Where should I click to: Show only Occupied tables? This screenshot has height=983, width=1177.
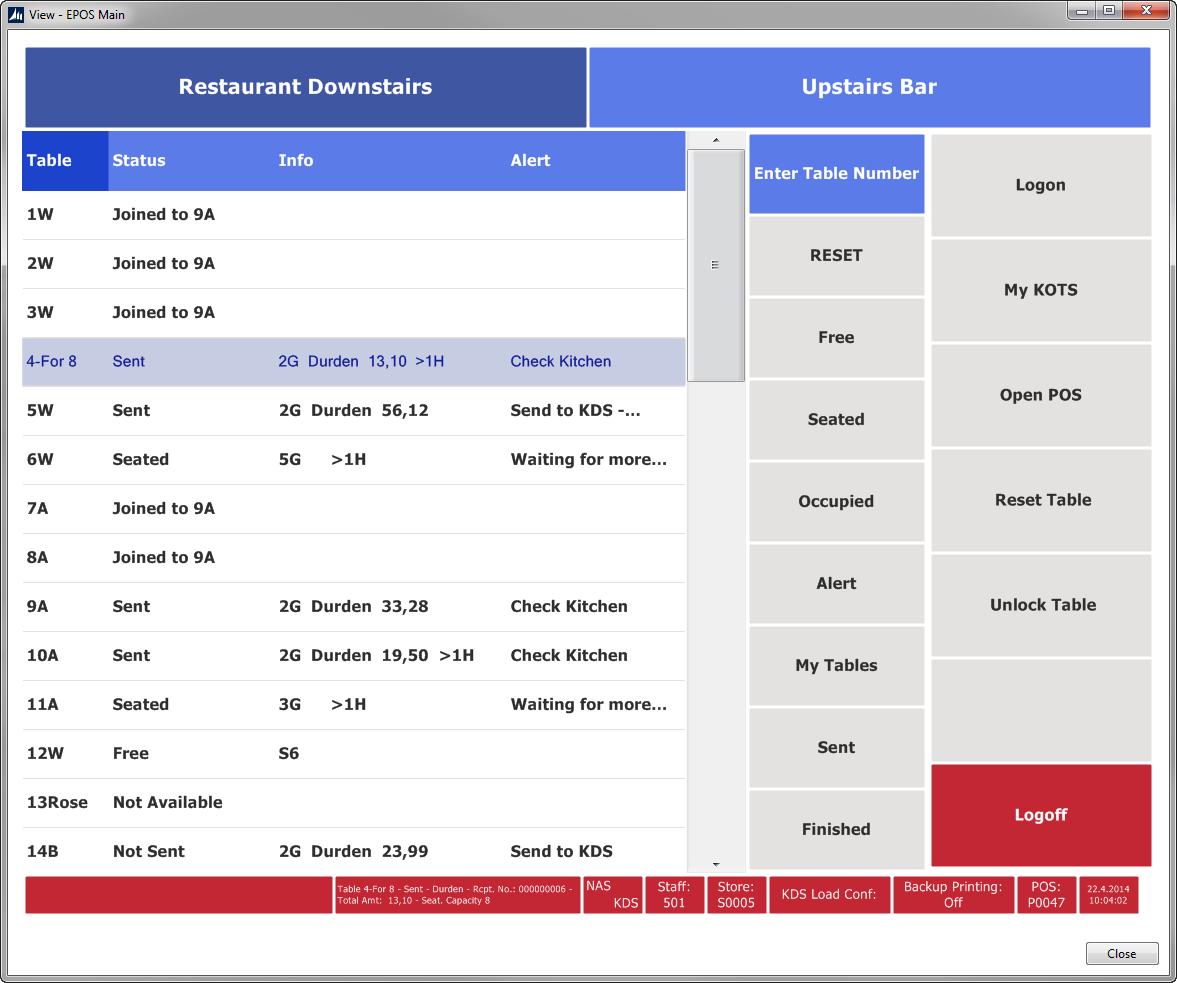coord(836,502)
